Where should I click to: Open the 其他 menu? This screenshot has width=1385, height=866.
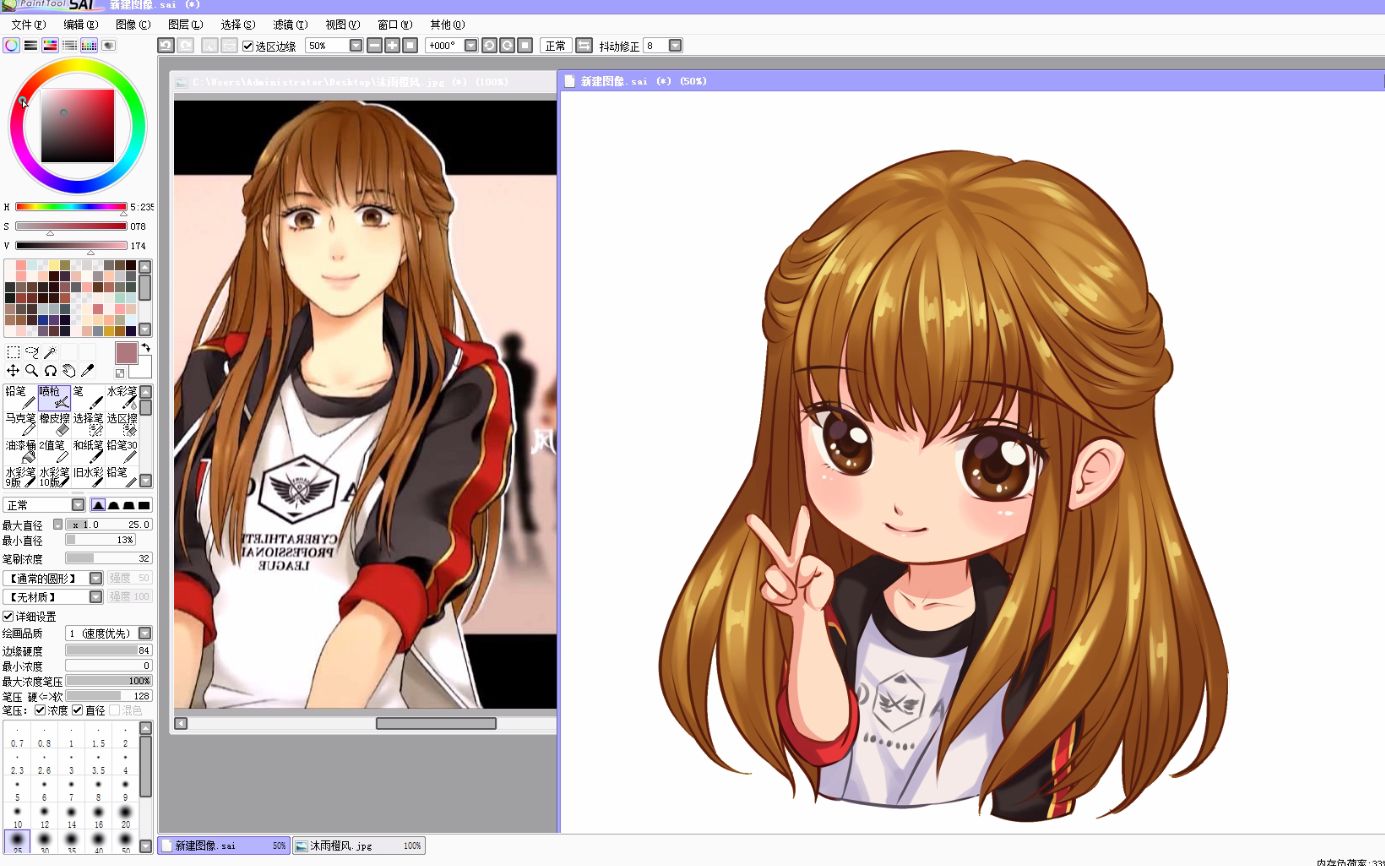(447, 24)
